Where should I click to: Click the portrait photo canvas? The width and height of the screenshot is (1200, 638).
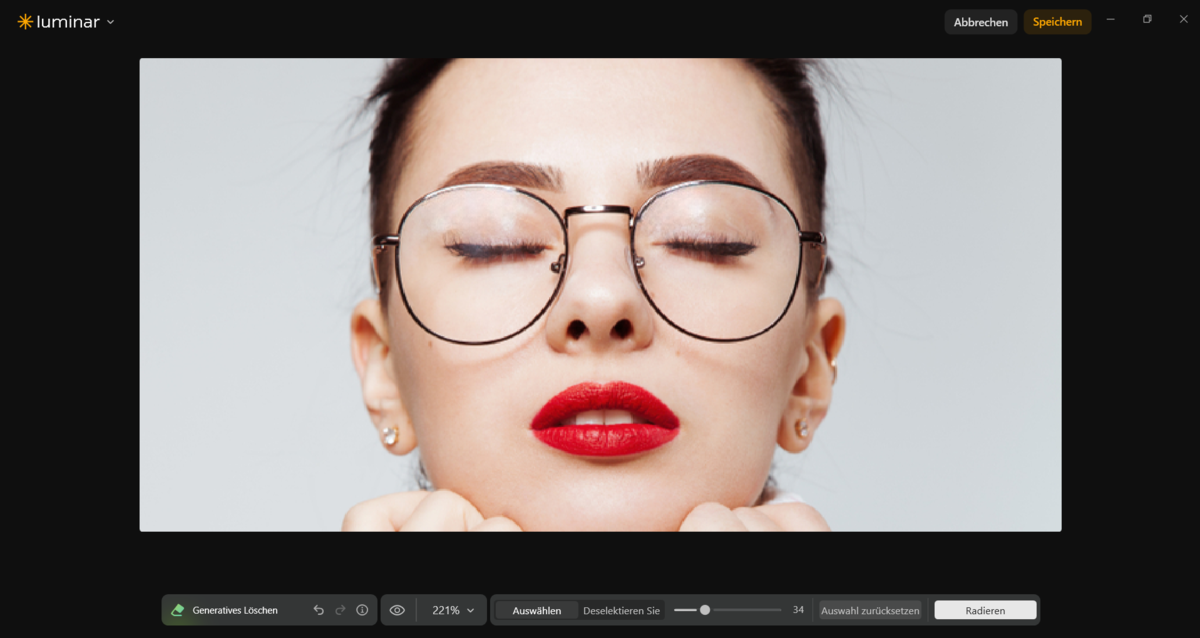coord(600,294)
